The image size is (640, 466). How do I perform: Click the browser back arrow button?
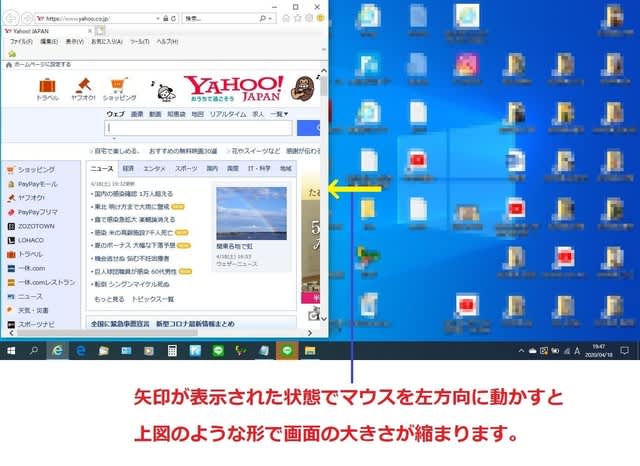point(10,18)
